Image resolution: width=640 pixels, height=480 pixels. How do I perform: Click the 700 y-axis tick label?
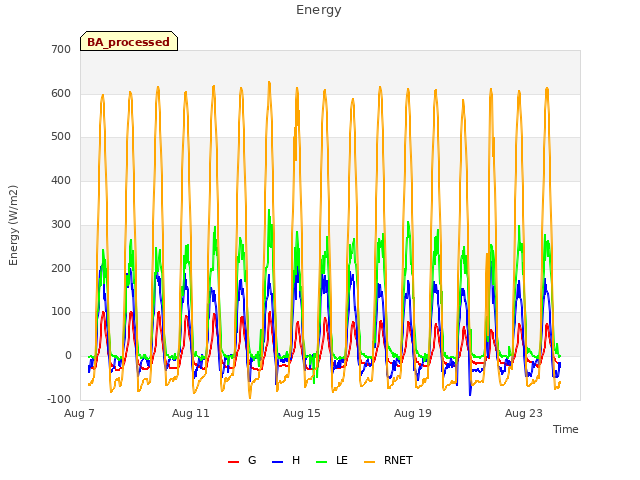click(61, 49)
